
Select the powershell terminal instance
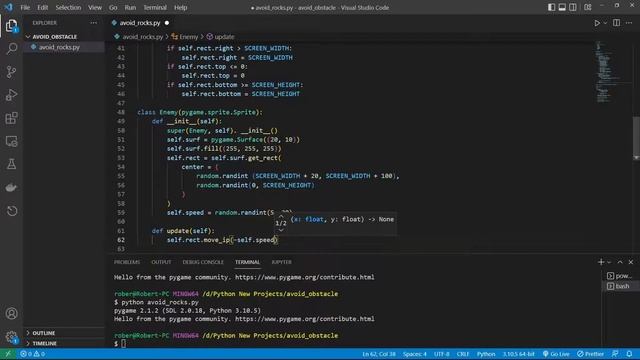coord(619,276)
